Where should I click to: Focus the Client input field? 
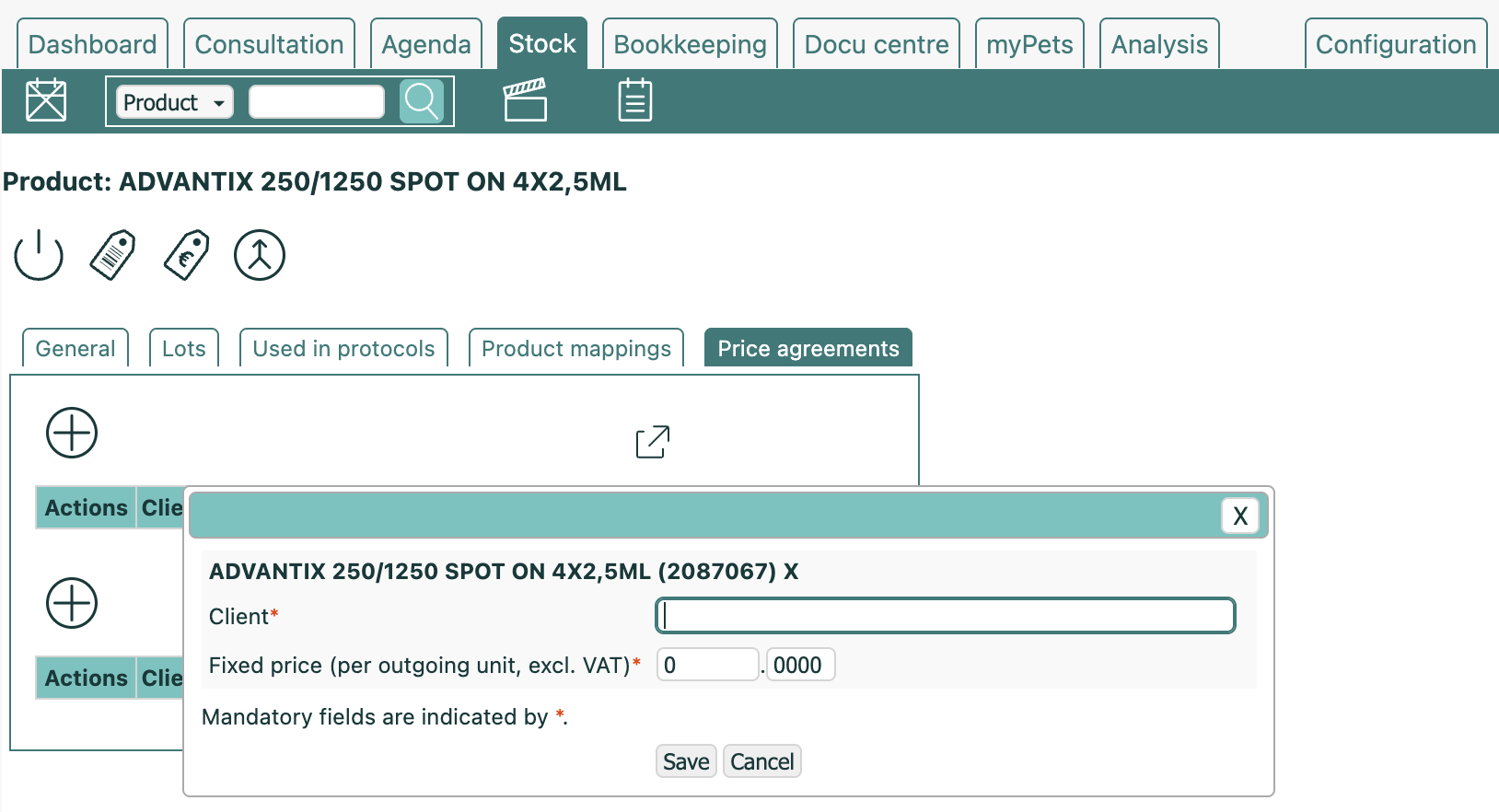click(x=946, y=616)
